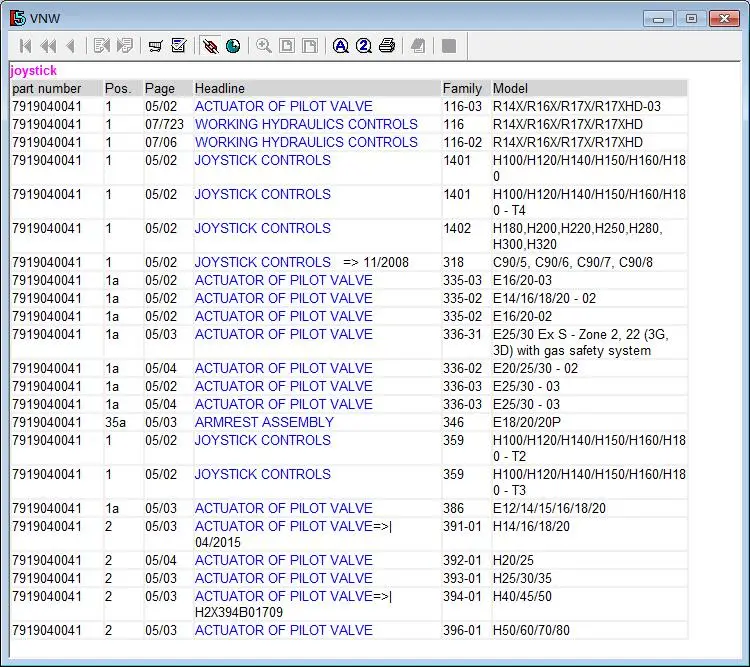Click the green clock history icon

tap(233, 46)
